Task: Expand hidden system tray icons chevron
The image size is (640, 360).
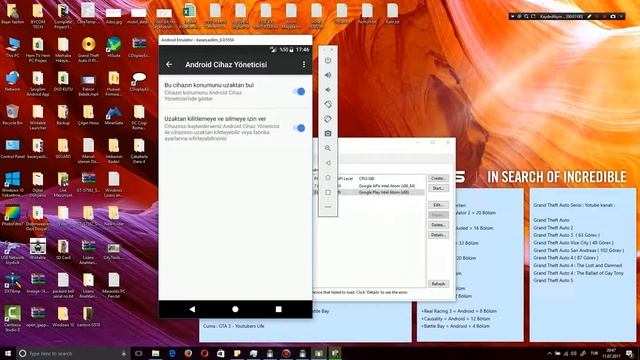Action: (549, 353)
